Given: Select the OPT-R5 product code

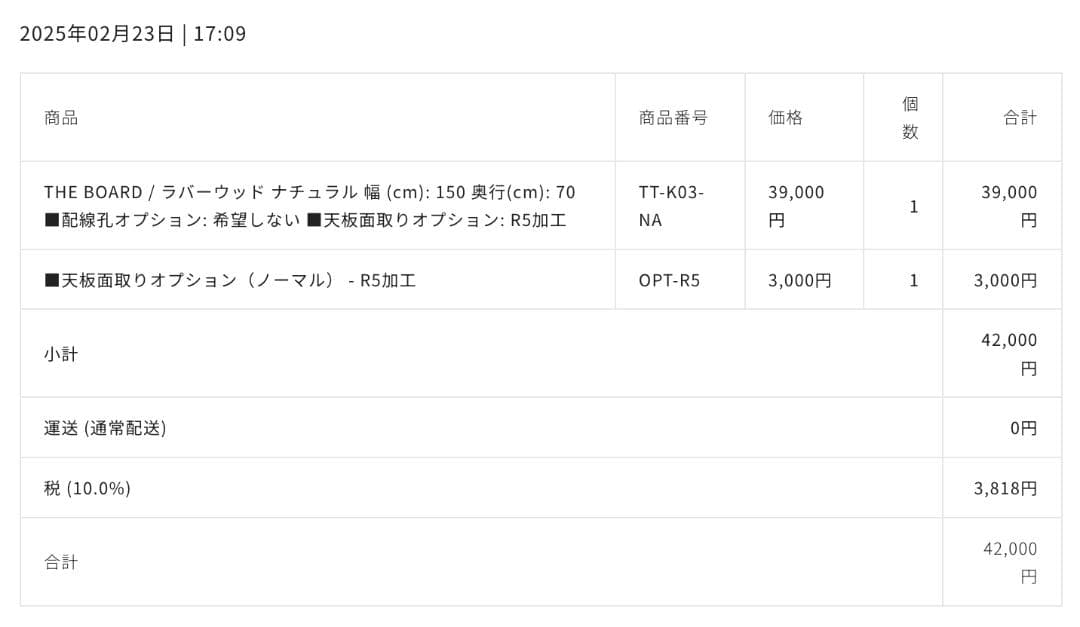Looking at the screenshot, I should pos(669,280).
